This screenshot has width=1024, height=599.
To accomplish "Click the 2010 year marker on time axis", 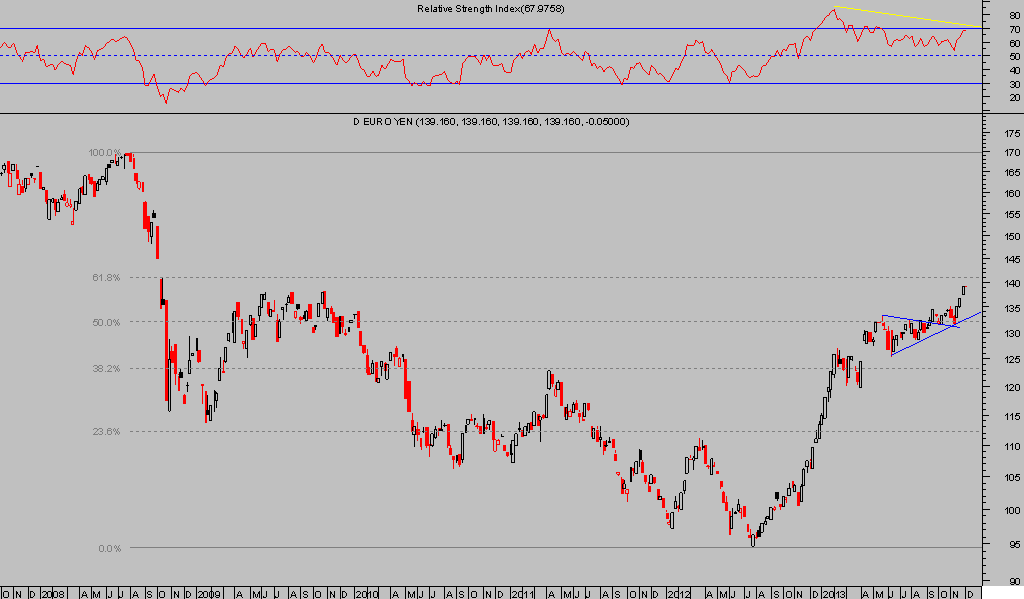I will tap(366, 592).
